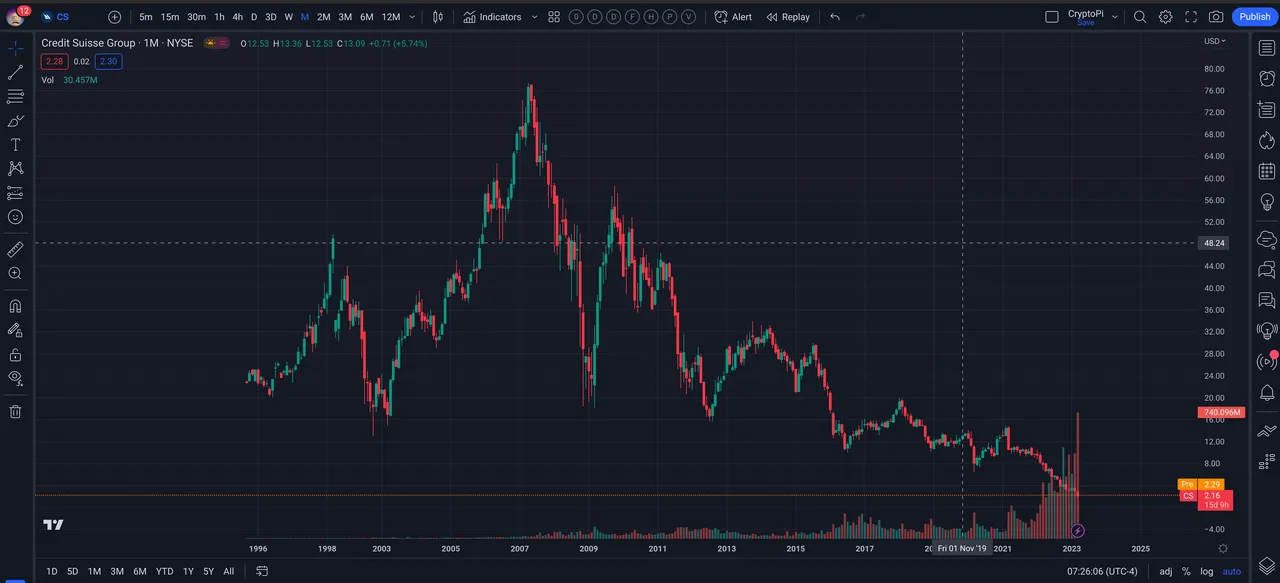Screen dimensions: 1280x583
Task: Open the quick search magnifier icon
Action: pyautogui.click(x=1140, y=17)
